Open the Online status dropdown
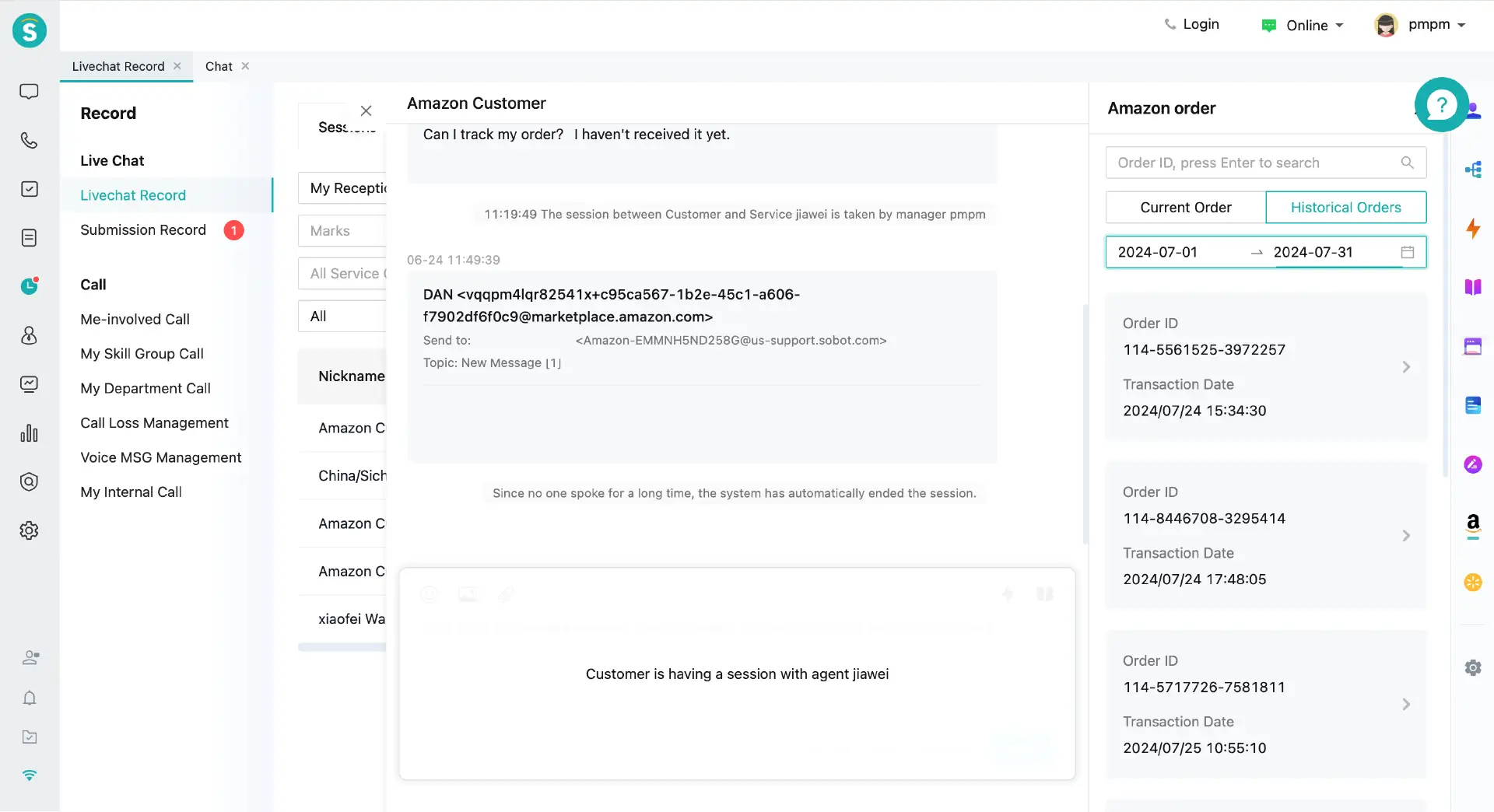The height and width of the screenshot is (812, 1494). coord(1302,26)
